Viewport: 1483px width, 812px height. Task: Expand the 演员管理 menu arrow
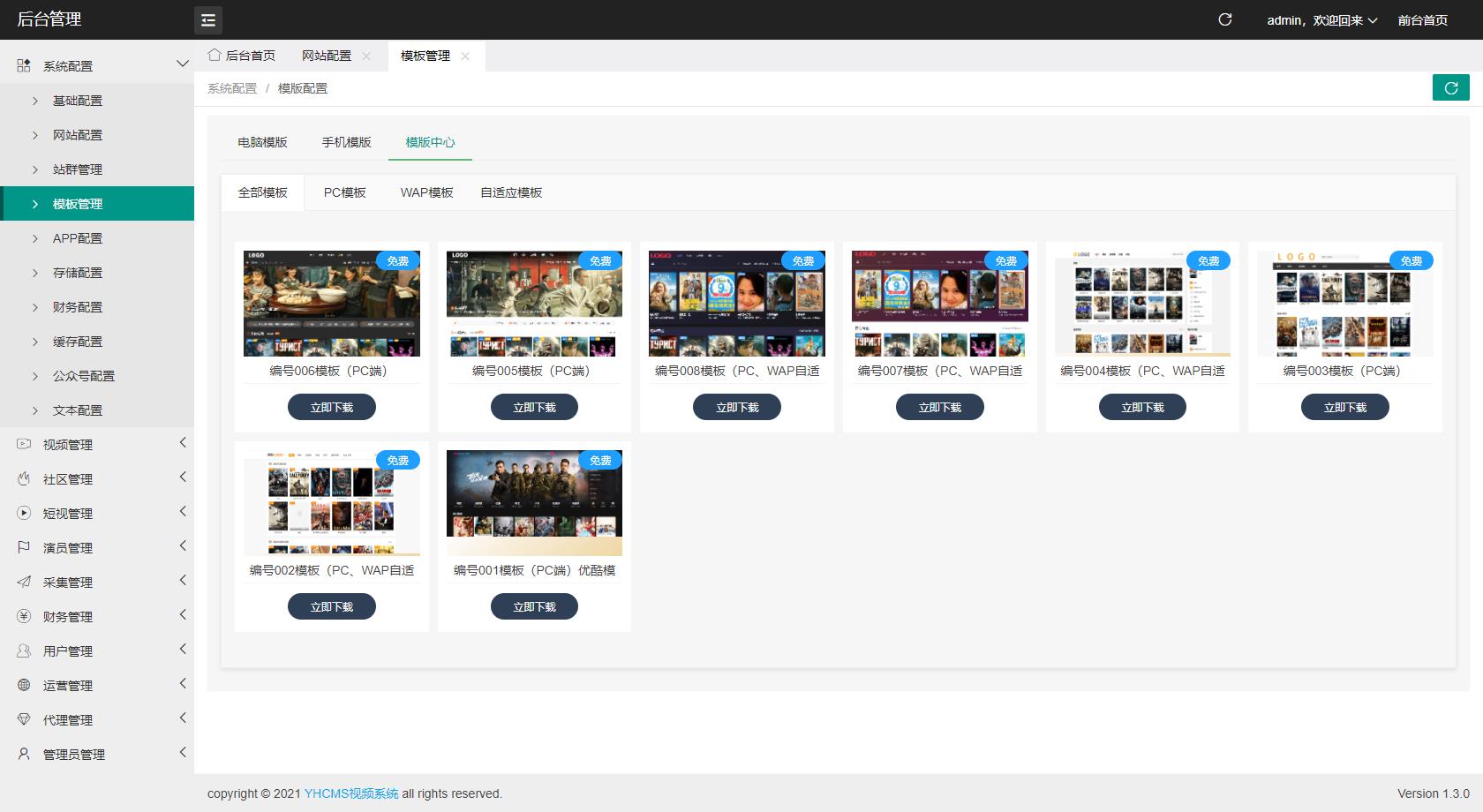coord(183,545)
